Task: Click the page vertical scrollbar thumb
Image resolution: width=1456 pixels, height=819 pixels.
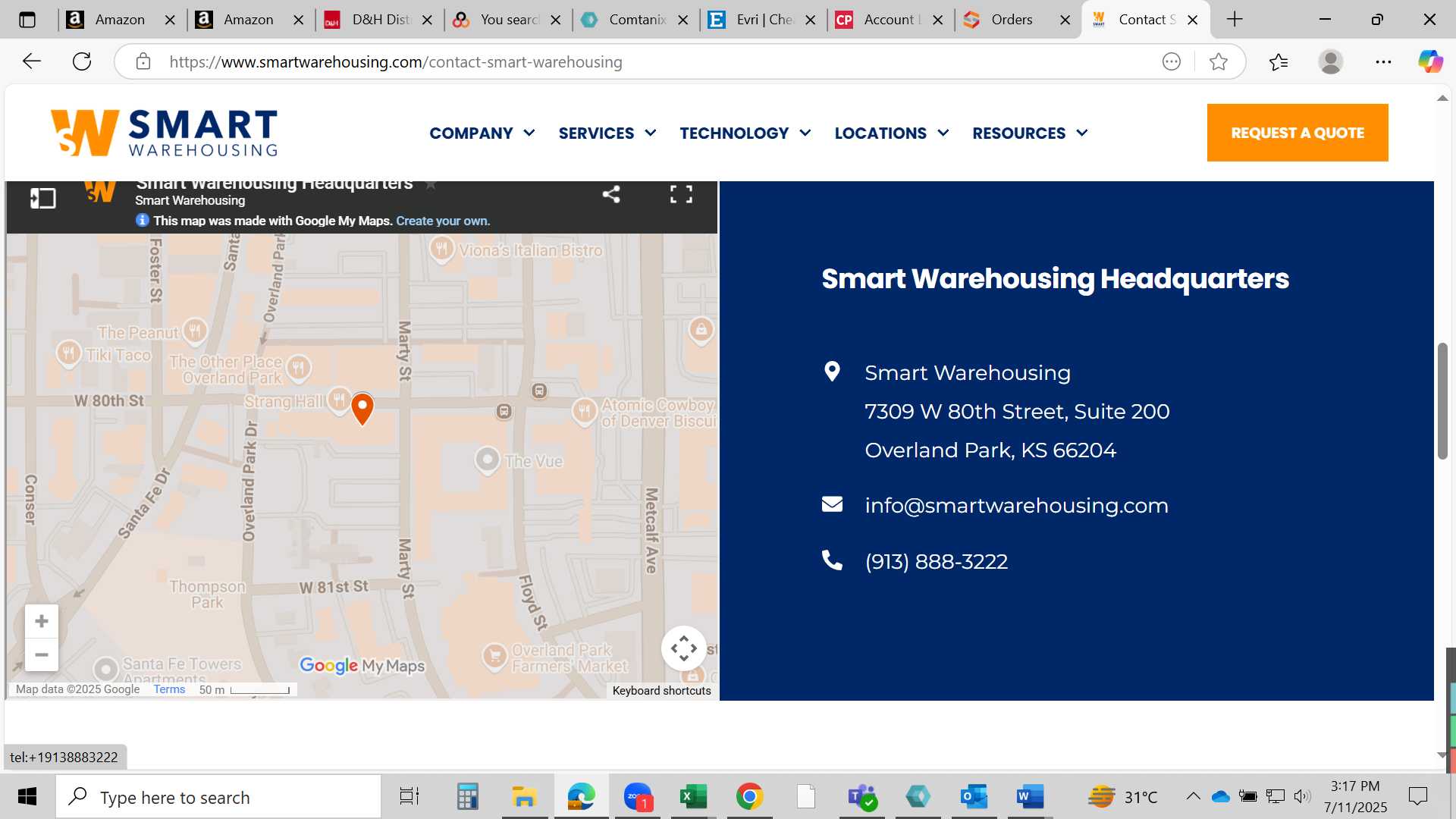Action: pos(1442,400)
